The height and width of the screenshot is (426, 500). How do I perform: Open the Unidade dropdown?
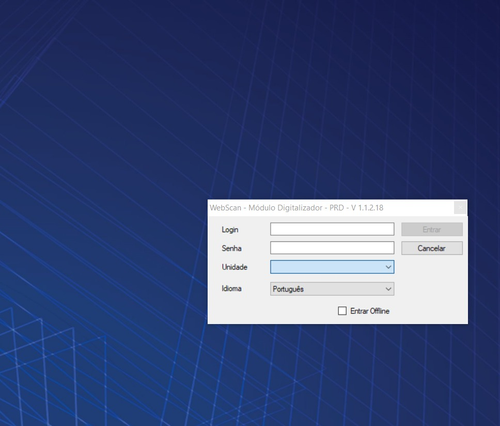(332, 267)
